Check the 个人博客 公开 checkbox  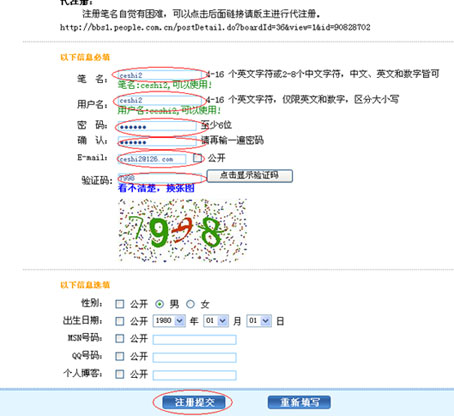(119, 374)
